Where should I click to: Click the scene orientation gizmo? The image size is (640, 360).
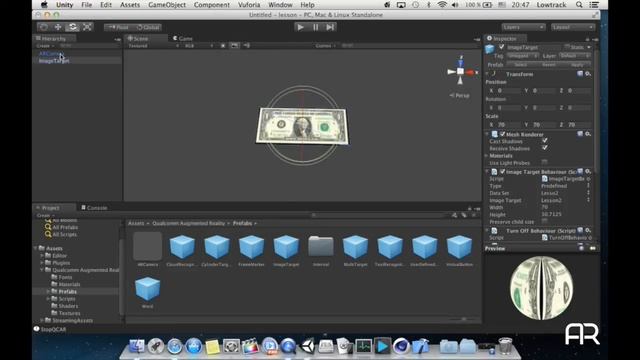coord(460,71)
